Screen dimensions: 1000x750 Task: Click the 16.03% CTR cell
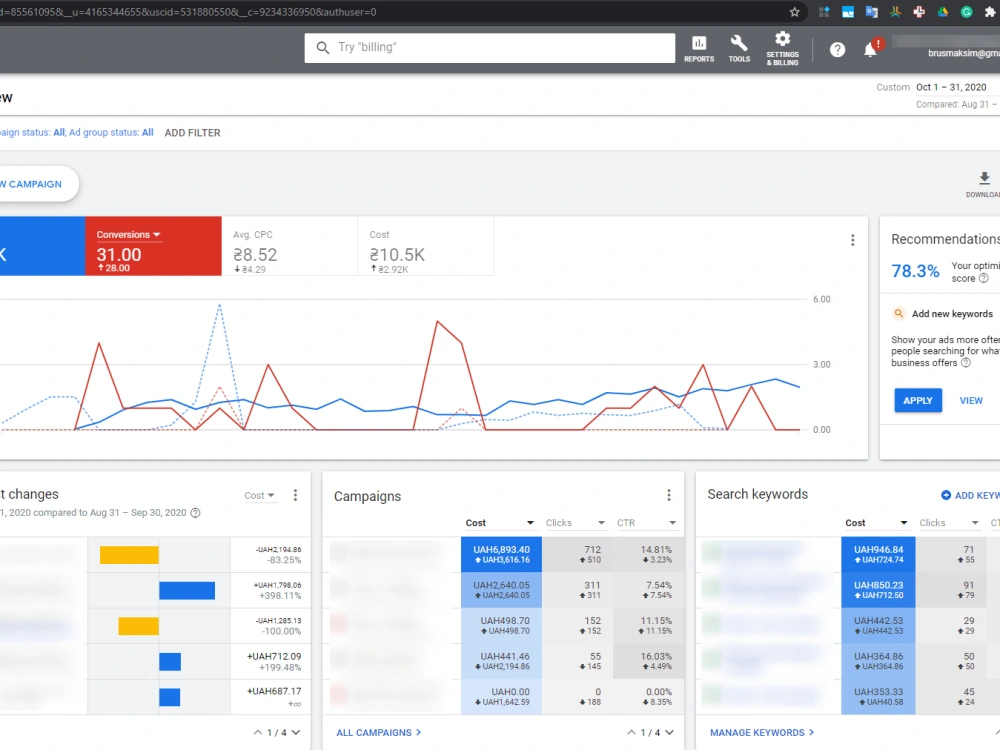(648, 661)
